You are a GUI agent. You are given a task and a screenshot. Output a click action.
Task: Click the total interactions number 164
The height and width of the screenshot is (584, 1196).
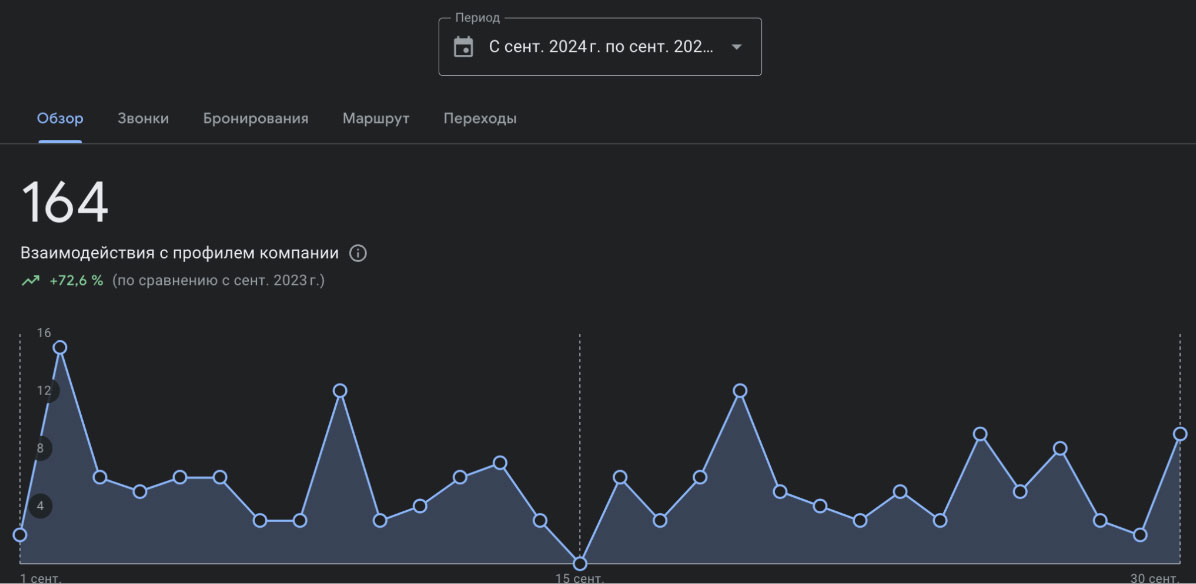[x=65, y=203]
